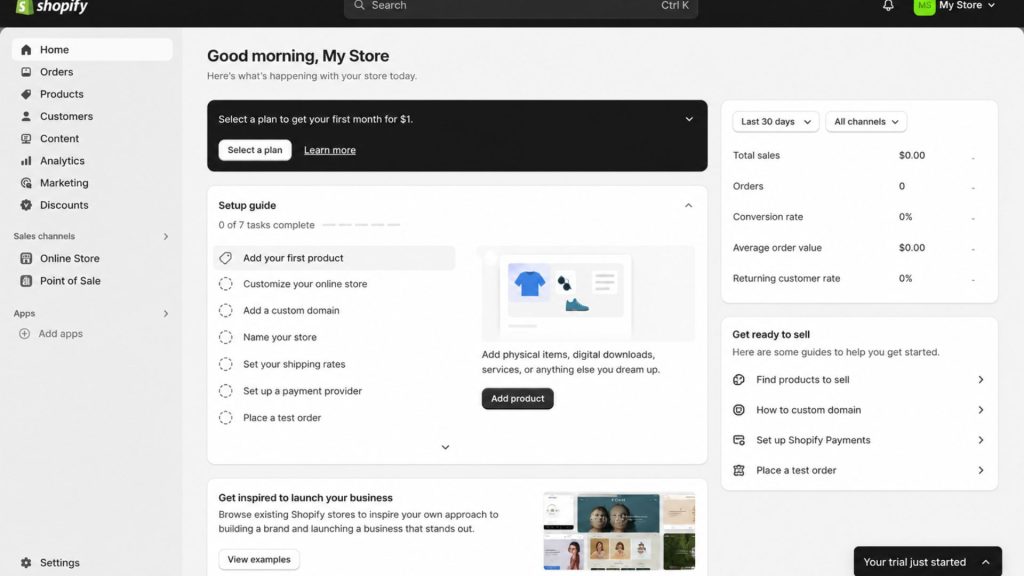The image size is (1024, 576).
Task: Click the Find products to sell icon
Action: pyautogui.click(x=739, y=379)
